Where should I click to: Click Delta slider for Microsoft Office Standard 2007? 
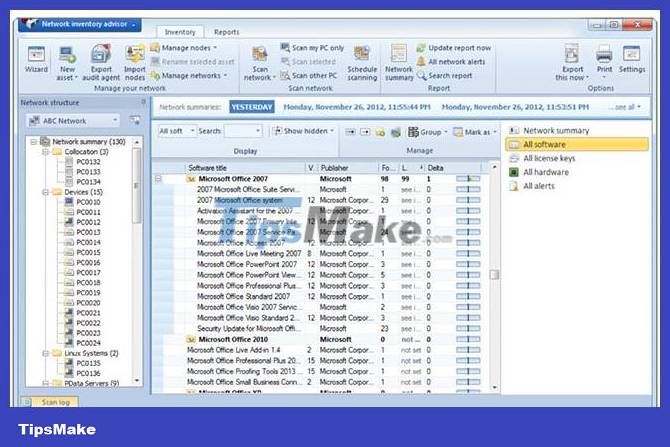pos(468,297)
